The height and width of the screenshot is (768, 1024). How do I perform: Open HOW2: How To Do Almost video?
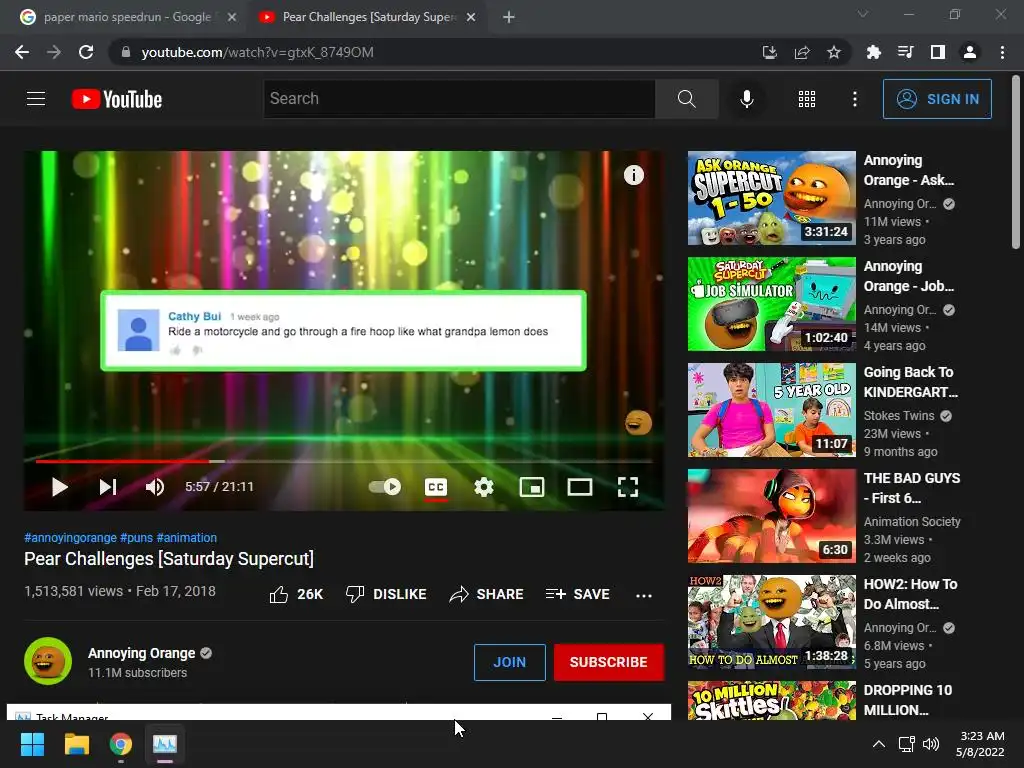(771, 621)
